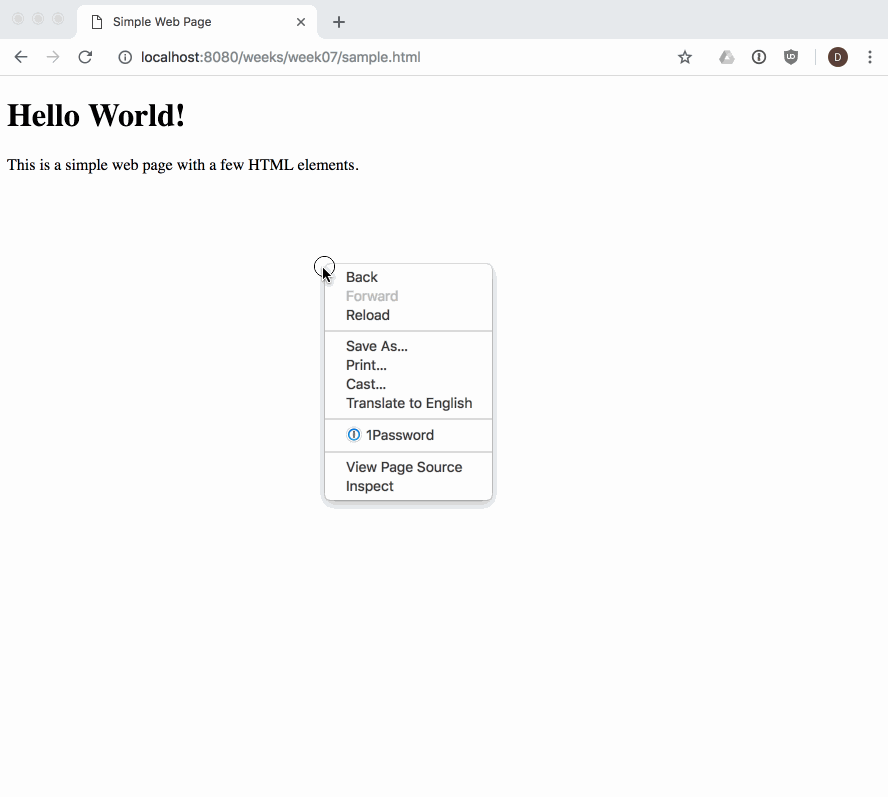
Task: Choose Translate to English
Action: click(409, 403)
